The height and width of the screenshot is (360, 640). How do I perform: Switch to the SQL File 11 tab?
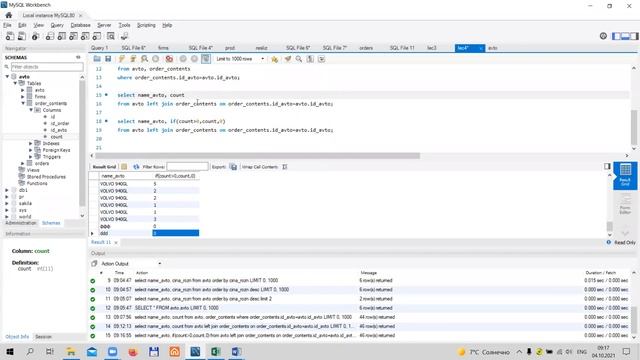402,48
